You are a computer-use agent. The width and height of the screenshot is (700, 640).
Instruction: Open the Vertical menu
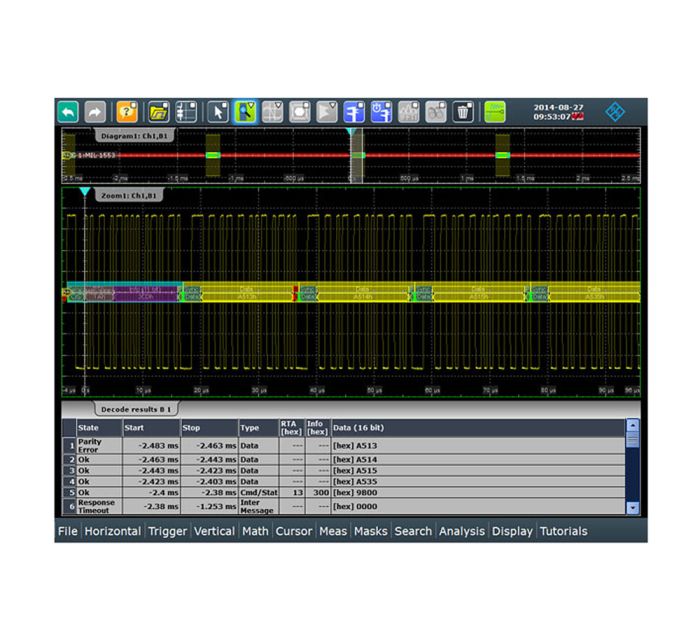point(214,531)
